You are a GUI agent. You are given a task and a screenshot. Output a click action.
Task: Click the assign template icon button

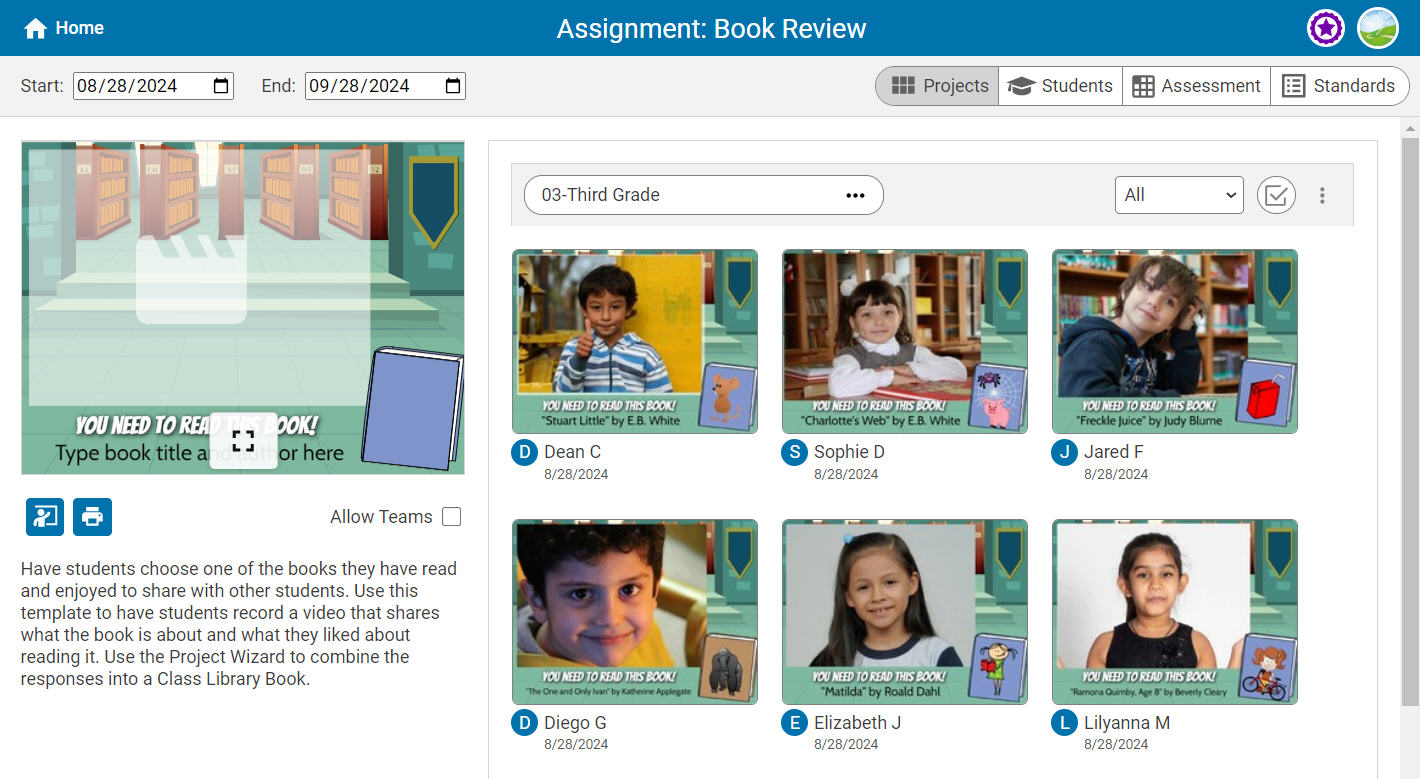(45, 517)
